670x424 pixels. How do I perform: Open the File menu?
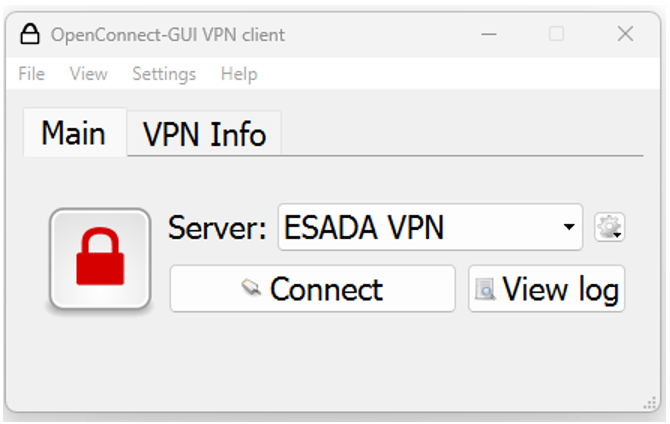(x=31, y=74)
